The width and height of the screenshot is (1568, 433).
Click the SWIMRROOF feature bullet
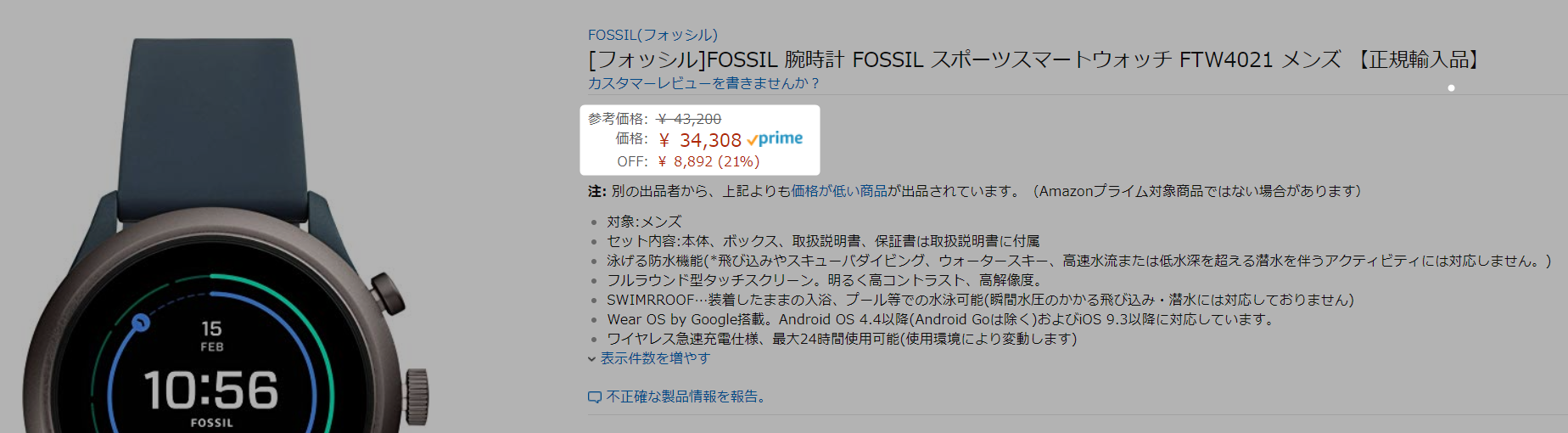point(980,300)
